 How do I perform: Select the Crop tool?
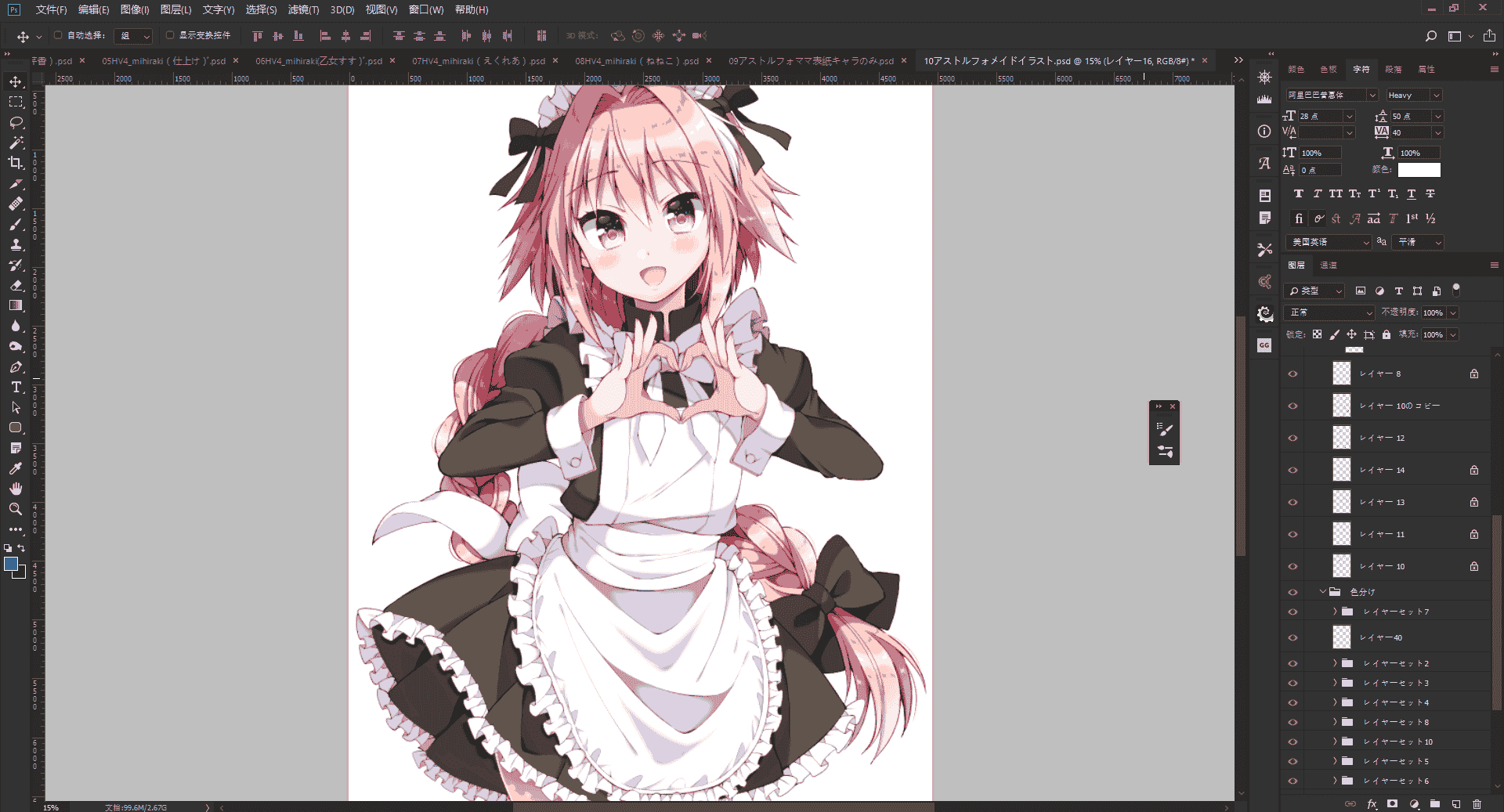(x=16, y=163)
